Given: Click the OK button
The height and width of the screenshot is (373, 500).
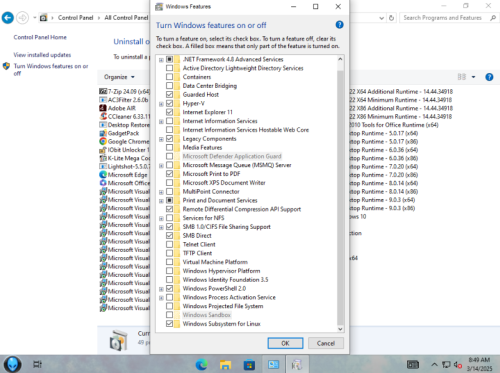Looking at the screenshot, I should pos(285,343).
